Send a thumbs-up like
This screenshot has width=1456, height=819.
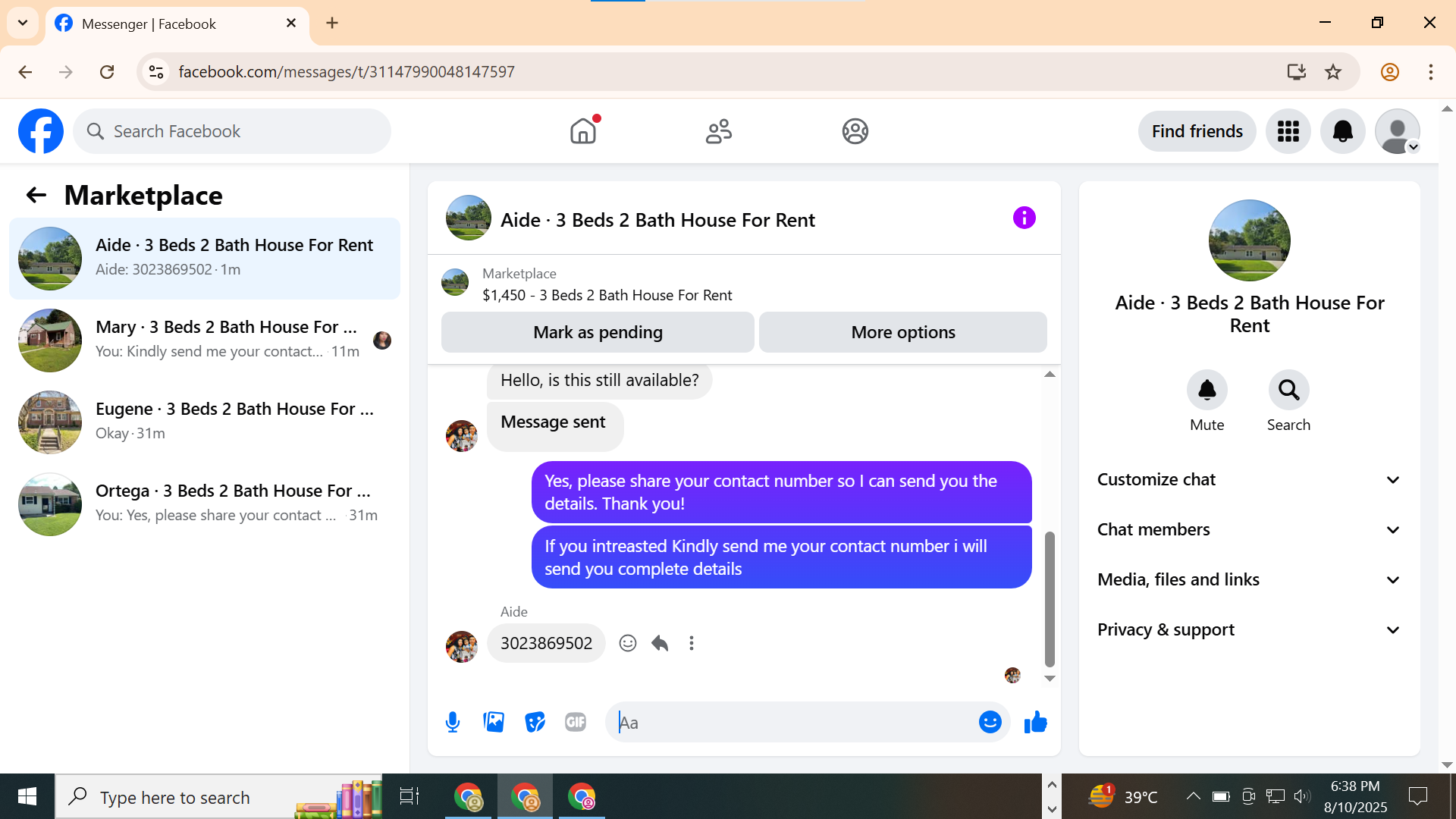coord(1035,722)
